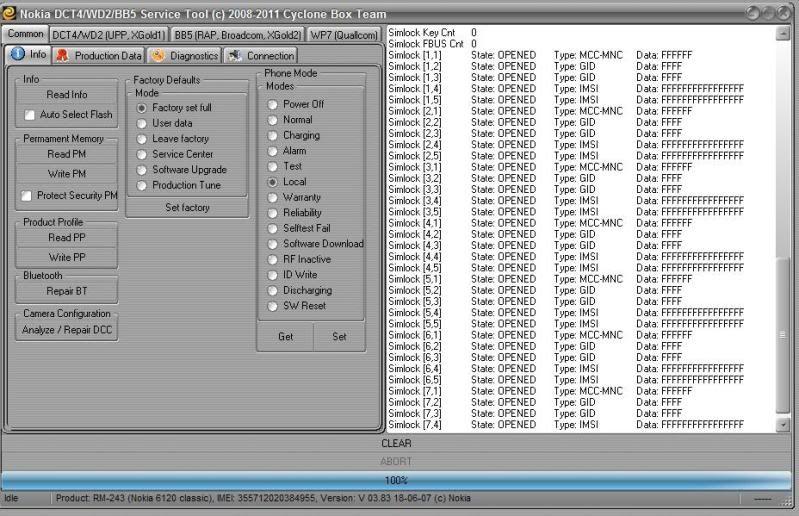Image resolution: width=799 pixels, height=516 pixels.
Task: Click the Read Info button
Action: [x=67, y=95]
